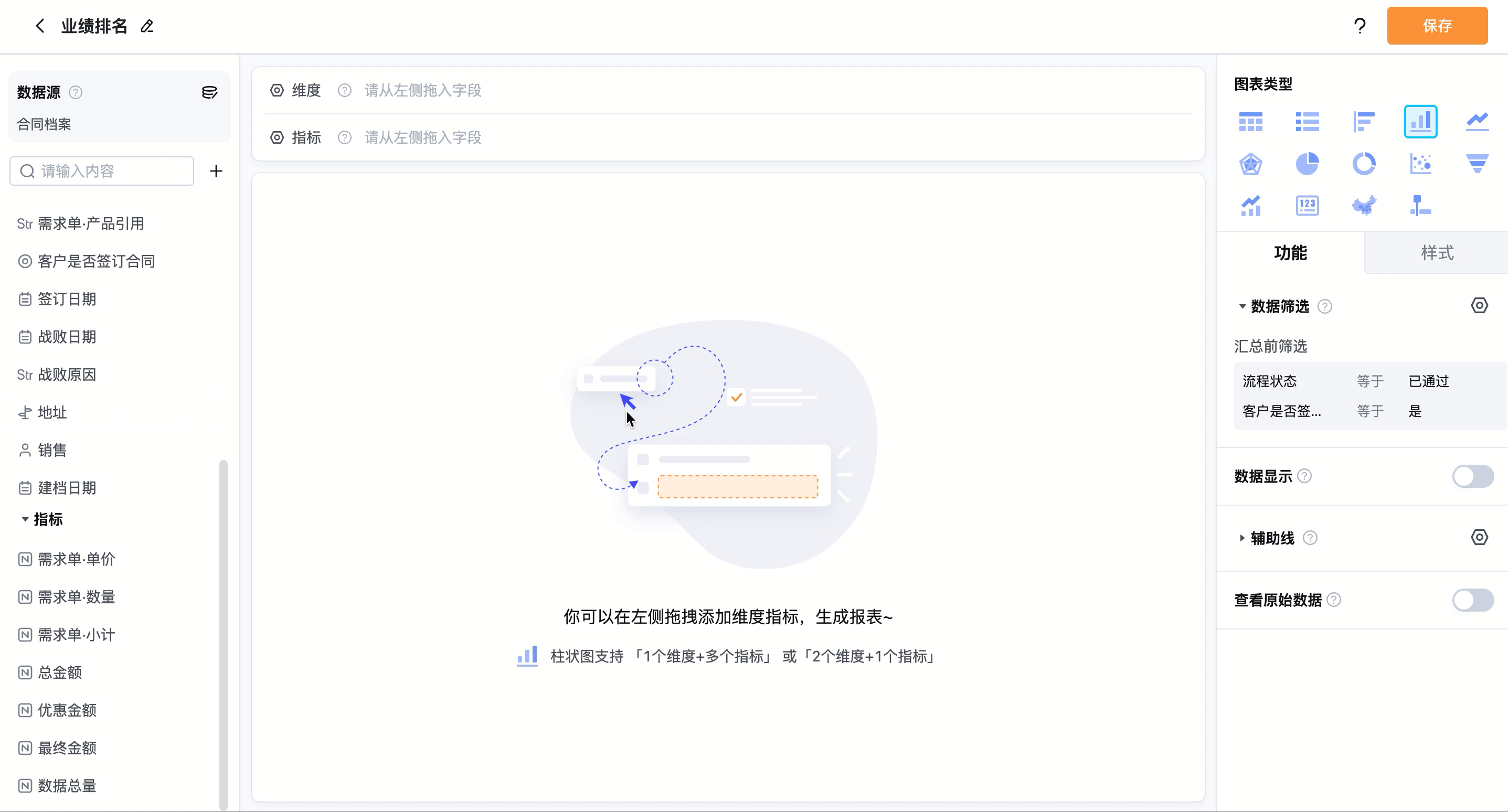Open help via the question mark icon
1508x812 pixels.
click(x=1360, y=26)
